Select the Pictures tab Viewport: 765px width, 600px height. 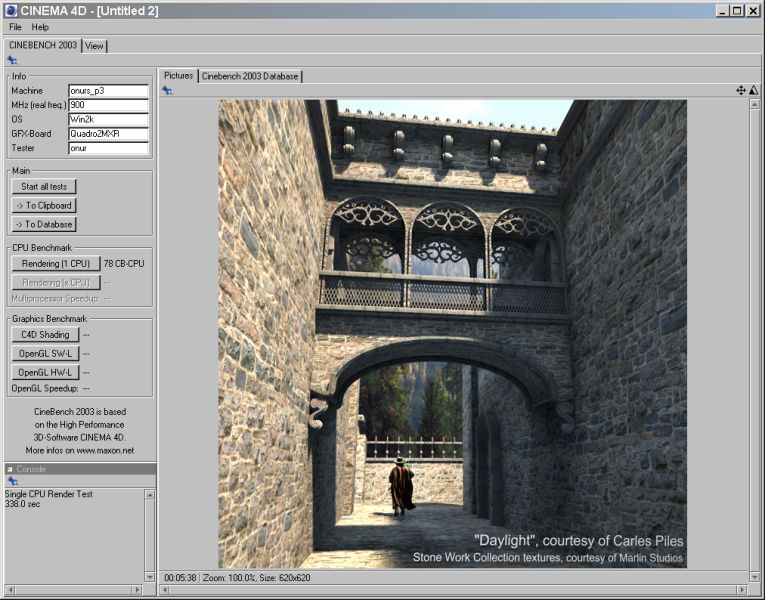179,76
